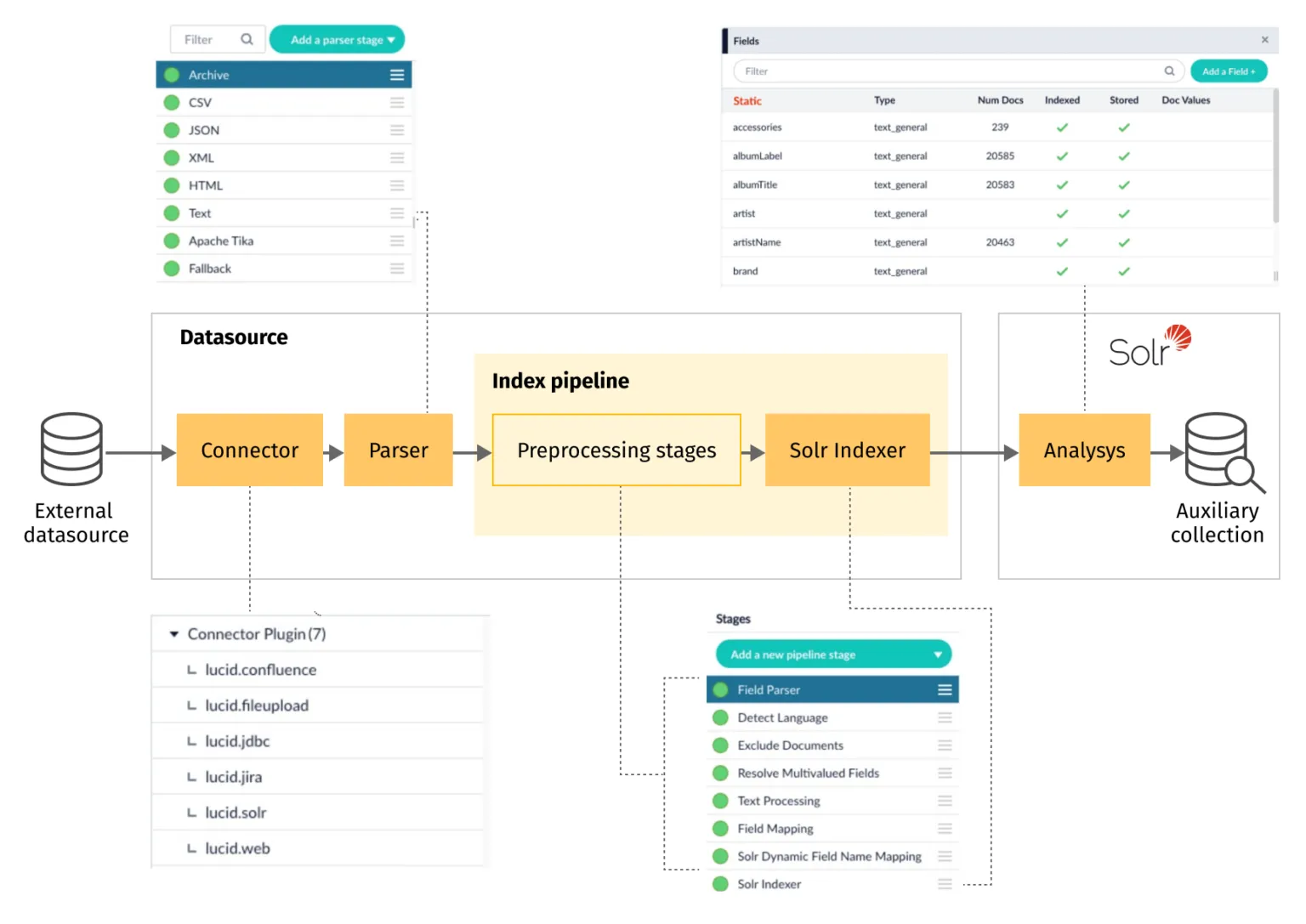Viewport: 1306px width, 924px height.
Task: Click the hamburger icon on Solr Indexer stage
Action: point(944,884)
